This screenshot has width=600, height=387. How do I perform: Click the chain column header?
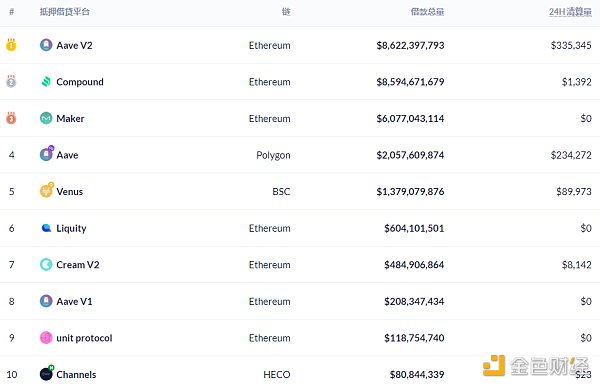[x=286, y=12]
